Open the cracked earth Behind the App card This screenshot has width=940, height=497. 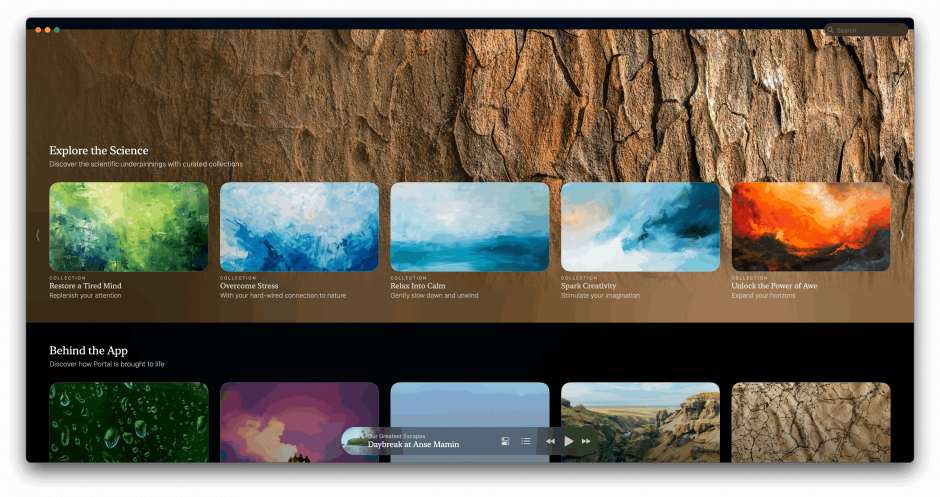(811, 421)
